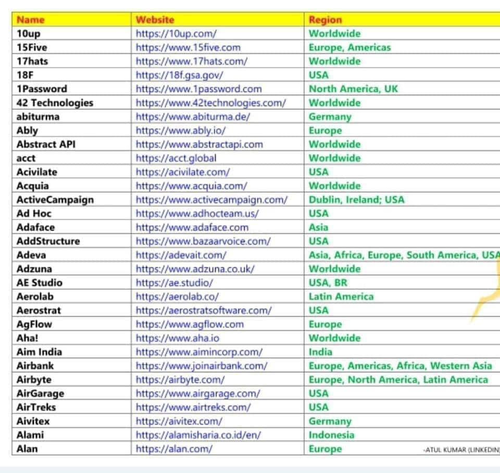Follow the acct.global link
Viewport: 500px width, 473px height.
pyautogui.click(x=176, y=158)
